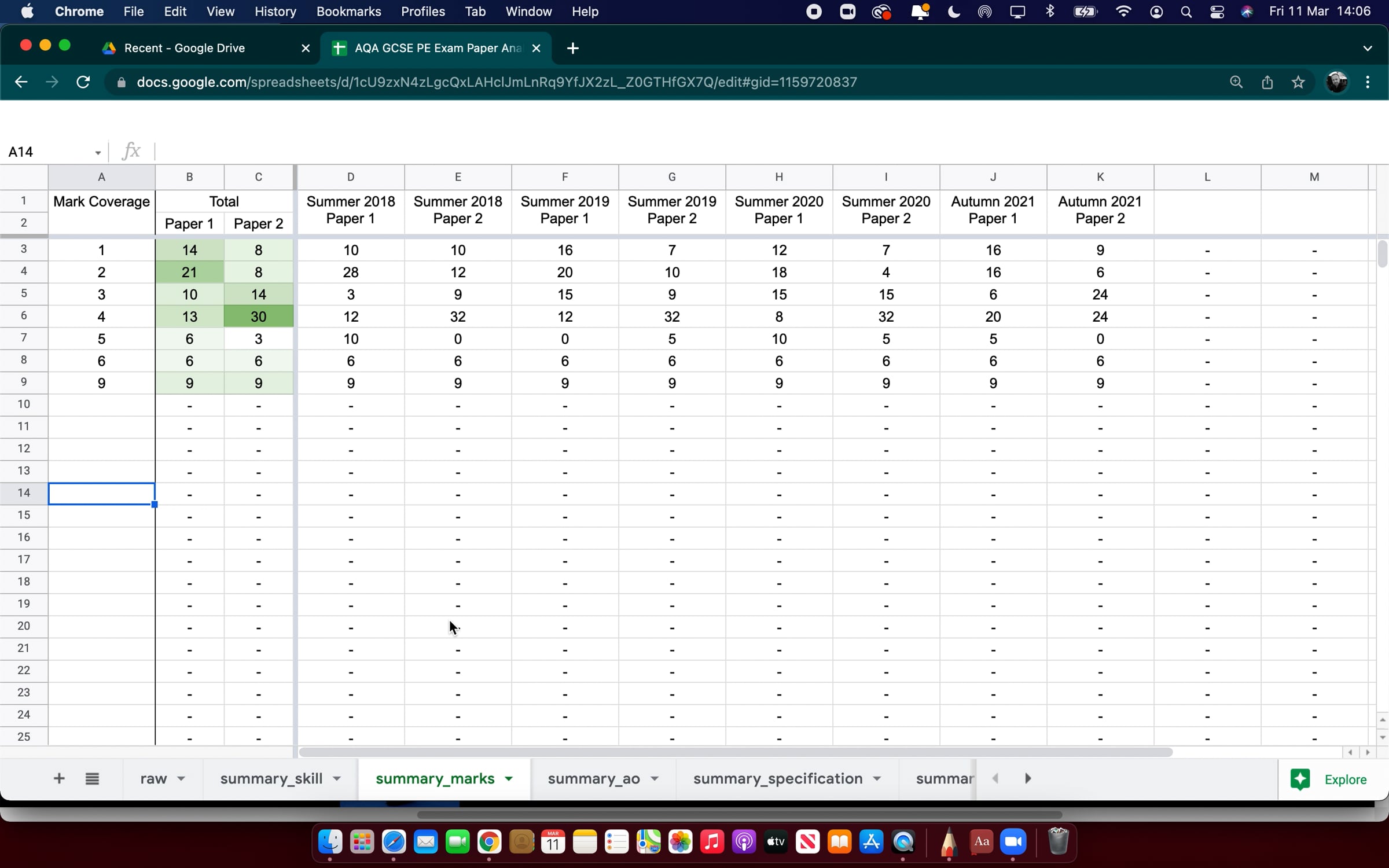Expand the summary_skill tab dropdown arrow
Screen dimensions: 1389x868
(337, 779)
